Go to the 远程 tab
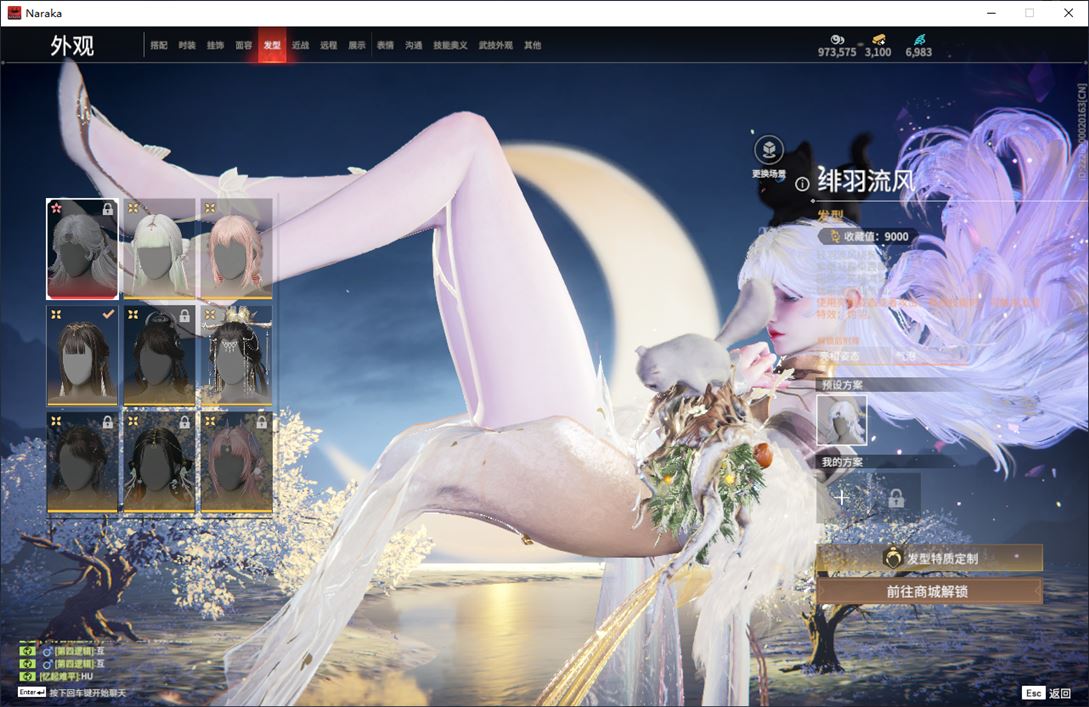The width and height of the screenshot is (1089, 707). tap(329, 45)
